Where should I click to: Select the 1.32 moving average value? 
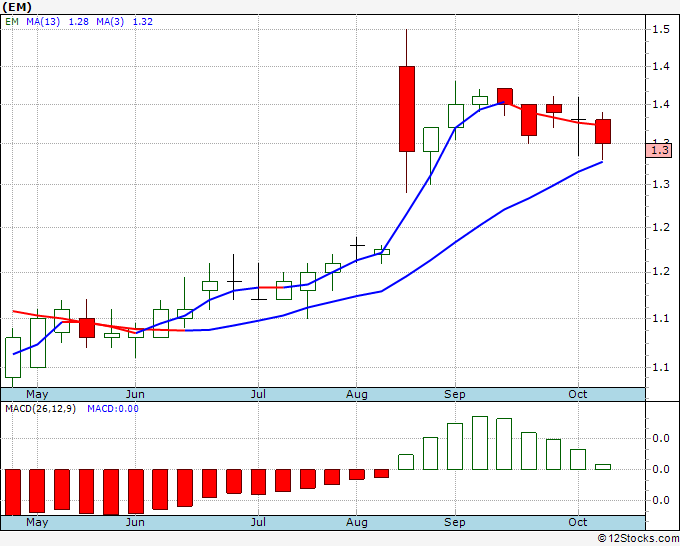142,21
